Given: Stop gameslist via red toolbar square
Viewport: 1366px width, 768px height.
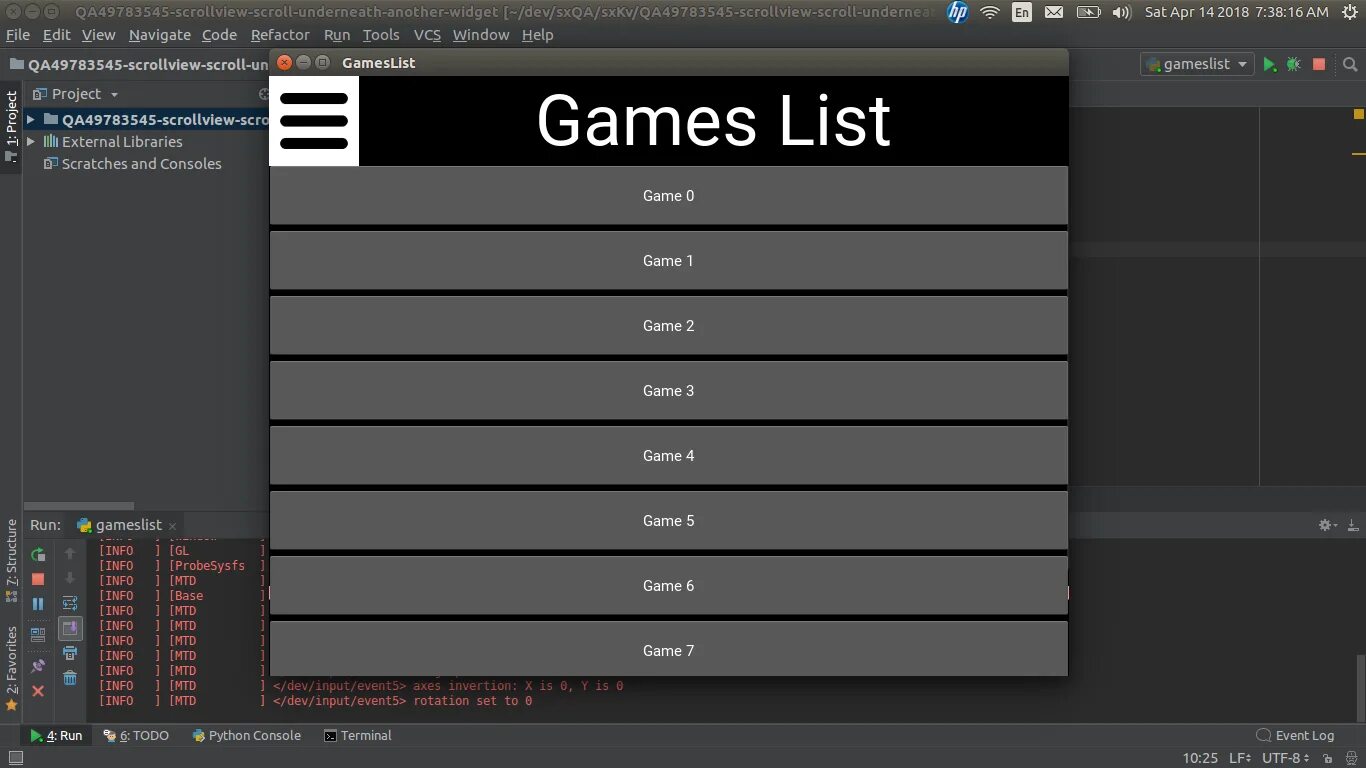Looking at the screenshot, I should (x=1319, y=64).
